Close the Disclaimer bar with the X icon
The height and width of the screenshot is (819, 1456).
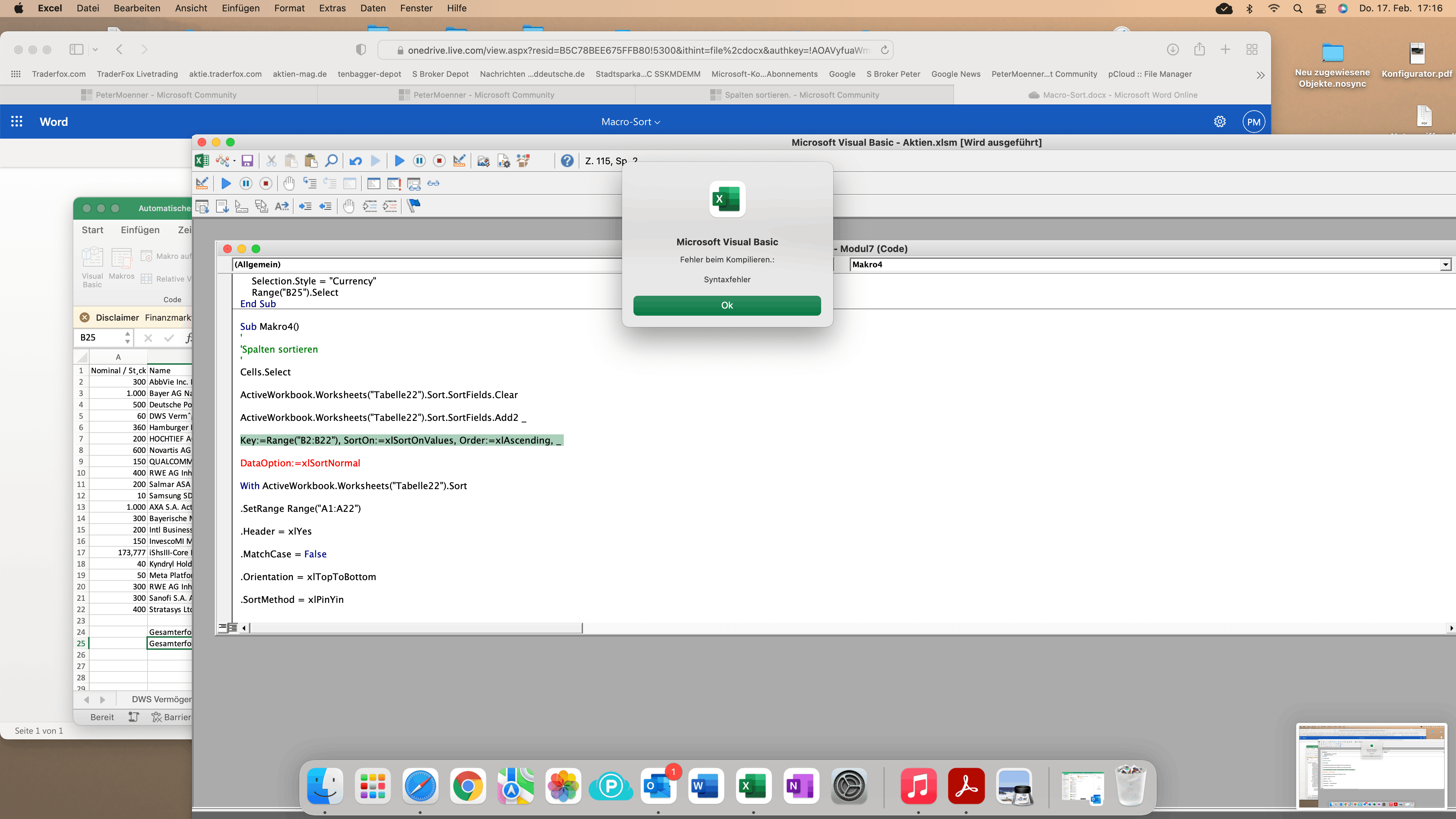[85, 318]
